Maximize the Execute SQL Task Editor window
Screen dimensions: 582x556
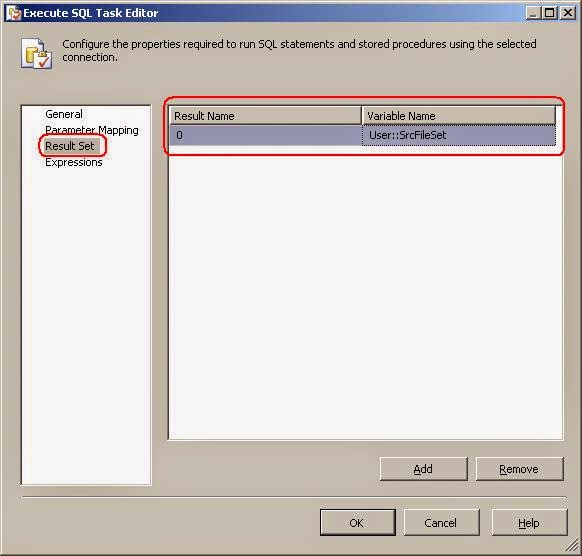tap(550, 13)
